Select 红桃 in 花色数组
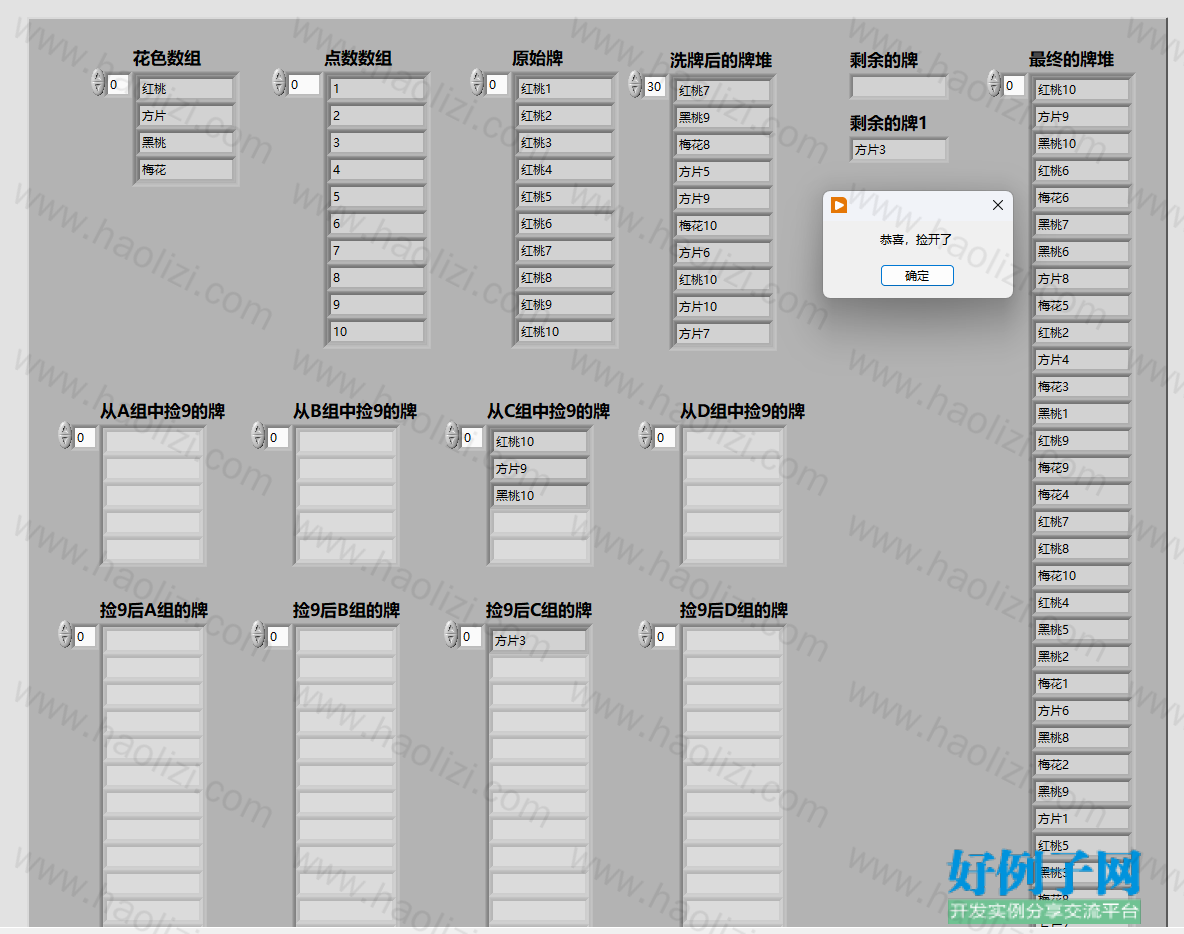The width and height of the screenshot is (1184, 934). click(x=187, y=89)
